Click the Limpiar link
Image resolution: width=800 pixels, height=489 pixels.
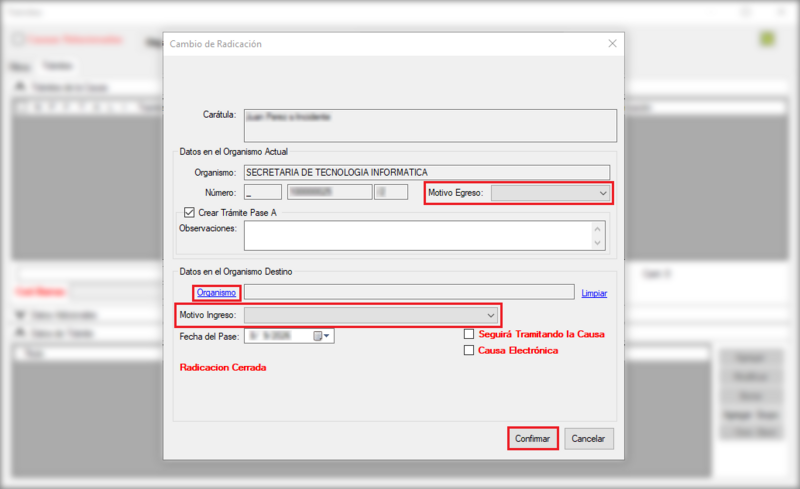pyautogui.click(x=594, y=293)
